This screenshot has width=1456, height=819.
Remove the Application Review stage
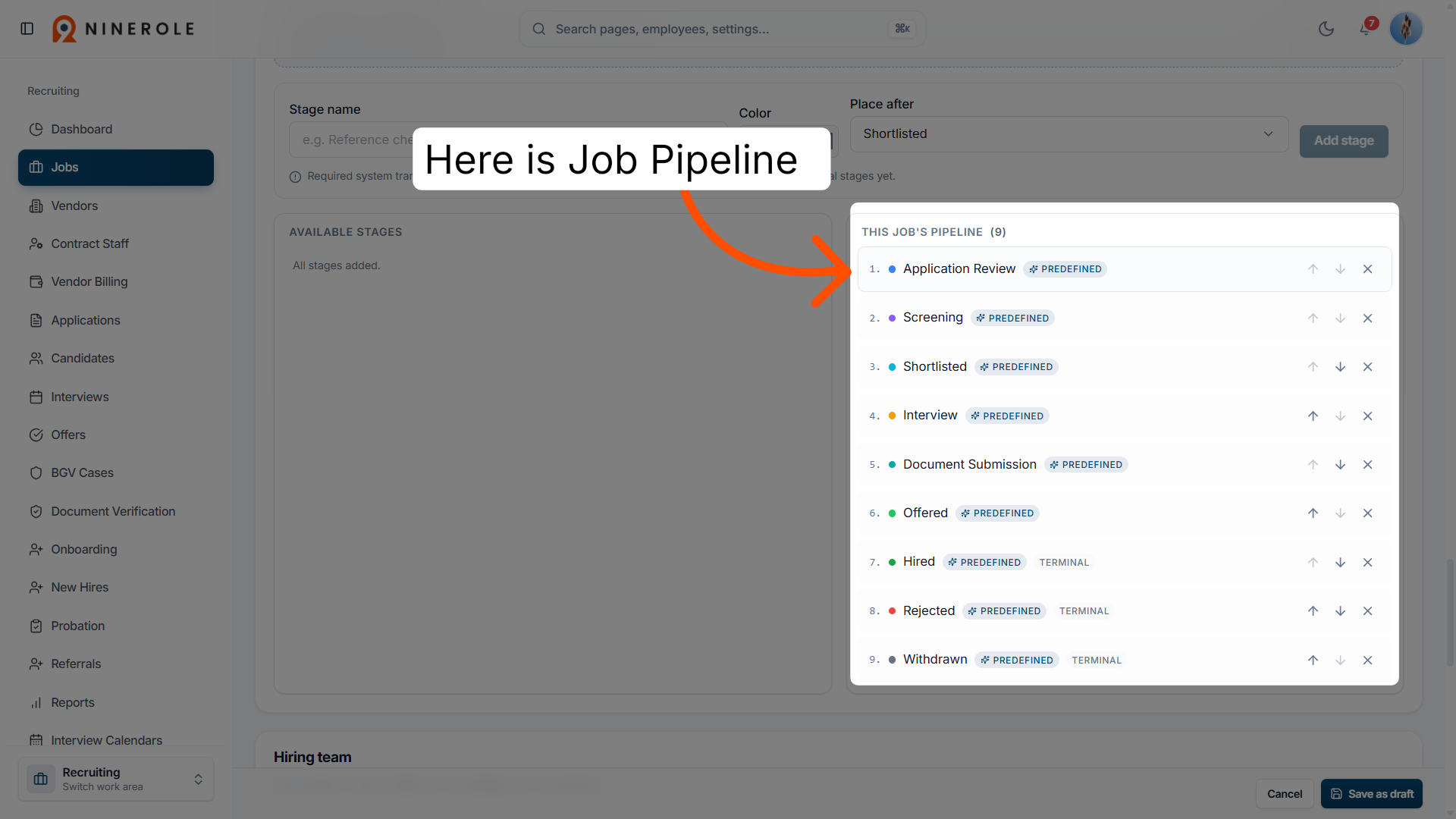(x=1367, y=269)
